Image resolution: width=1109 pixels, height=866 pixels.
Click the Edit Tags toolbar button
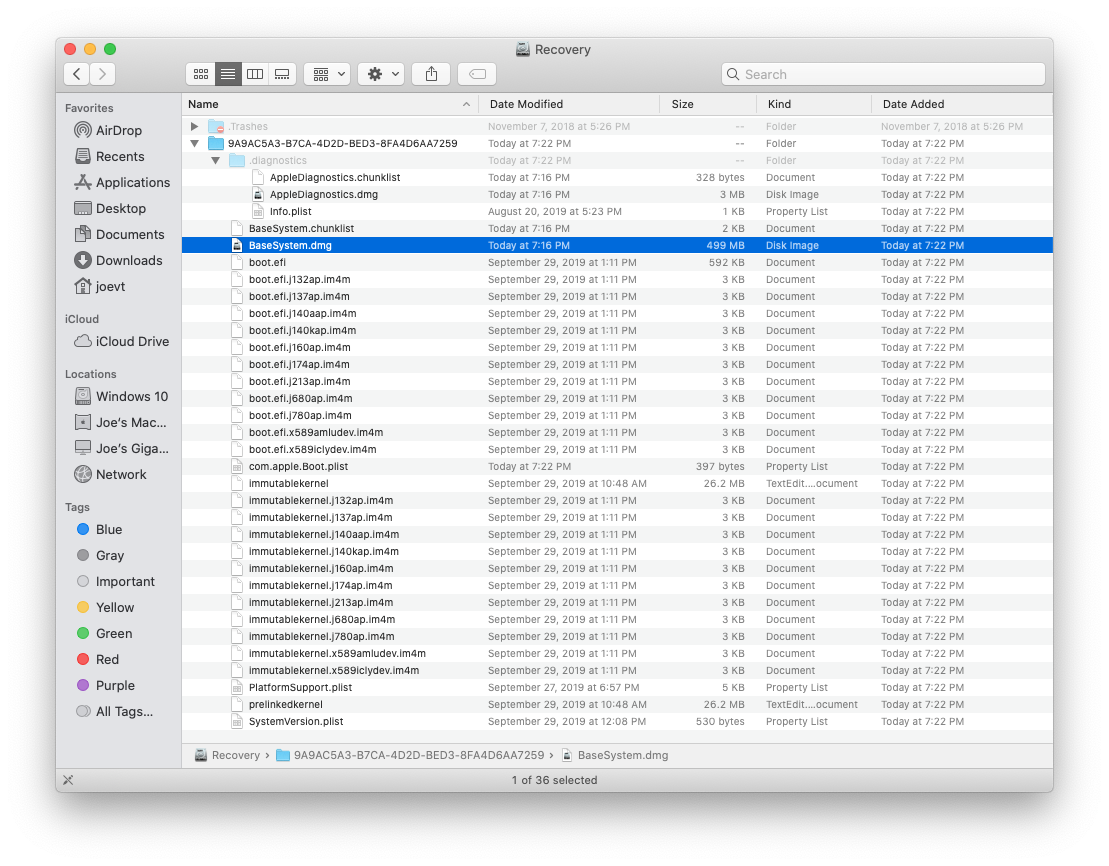click(477, 74)
